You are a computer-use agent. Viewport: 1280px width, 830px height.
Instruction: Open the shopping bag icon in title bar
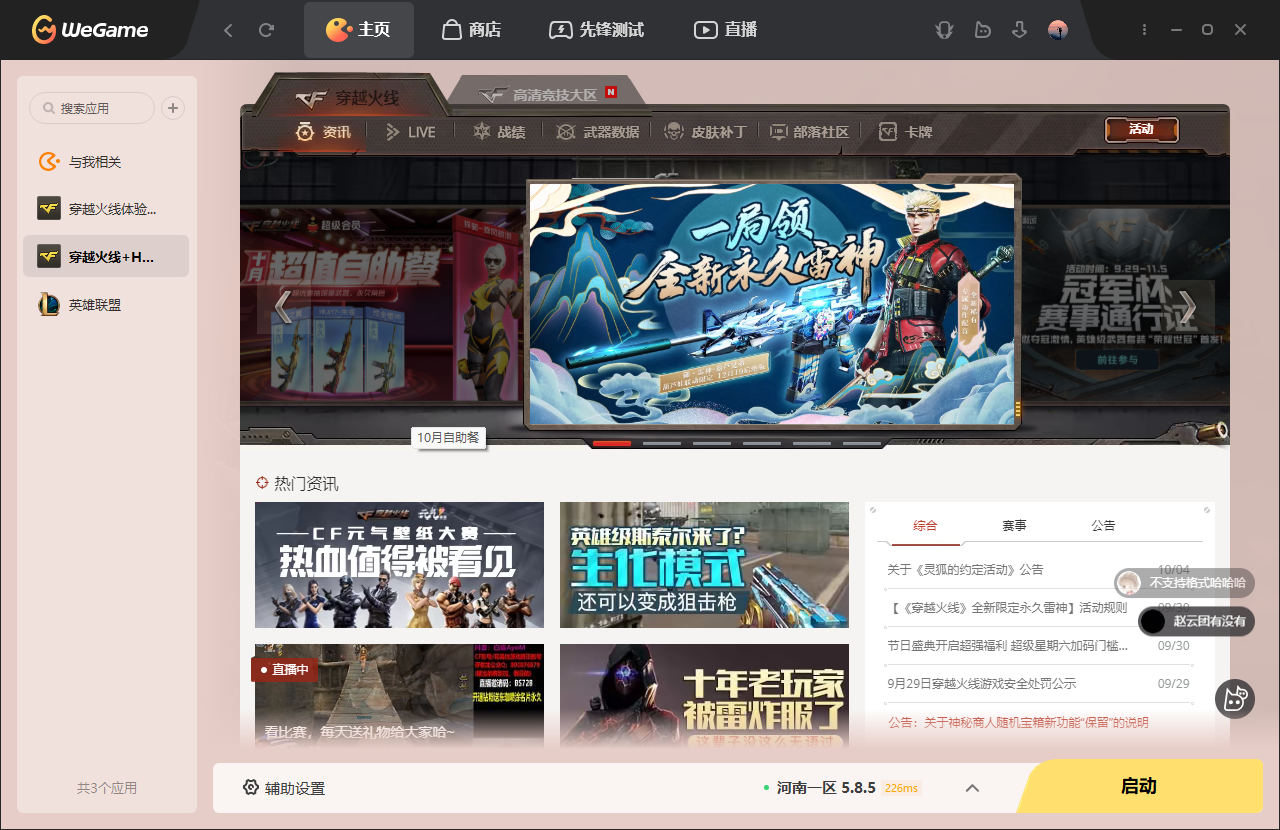[x=982, y=30]
